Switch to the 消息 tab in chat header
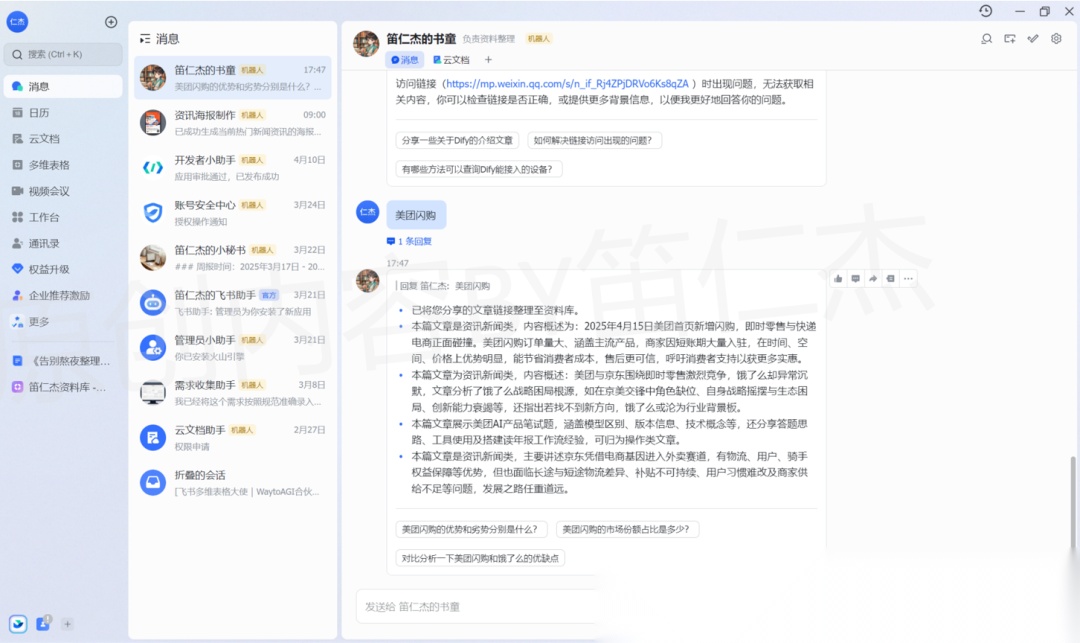The width and height of the screenshot is (1080, 643). (x=405, y=60)
